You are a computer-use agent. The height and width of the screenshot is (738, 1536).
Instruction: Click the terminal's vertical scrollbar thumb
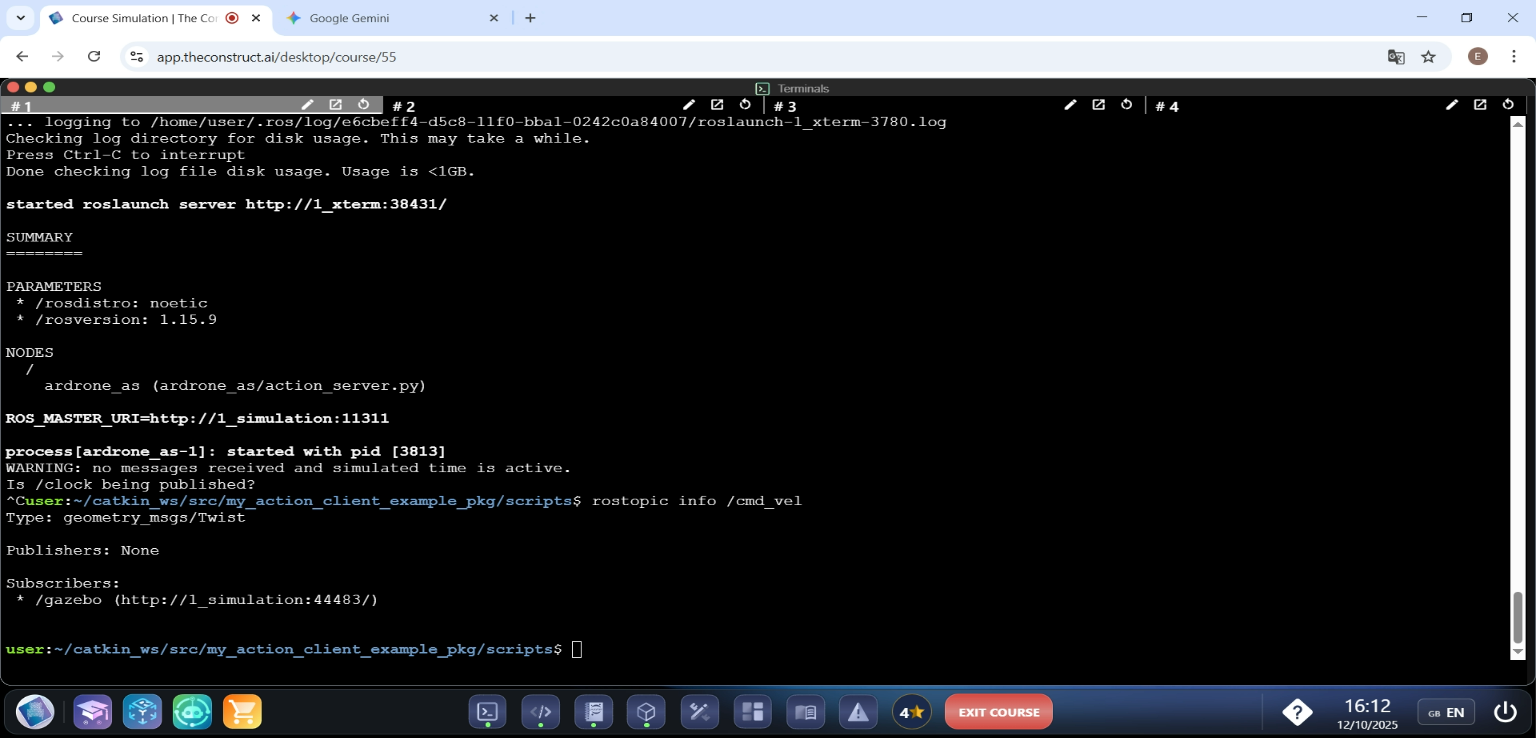click(x=1517, y=617)
